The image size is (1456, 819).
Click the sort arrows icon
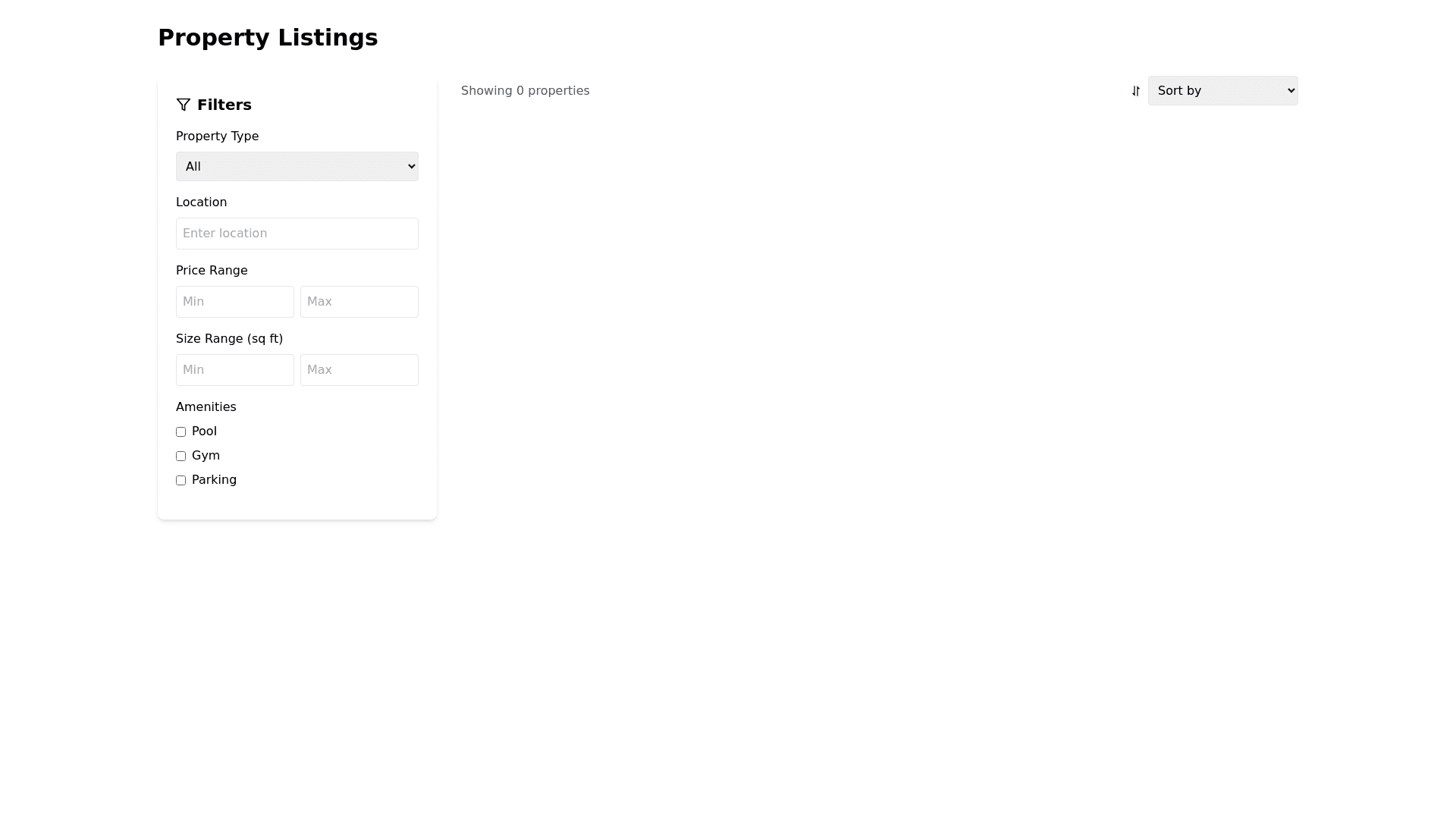click(1135, 91)
